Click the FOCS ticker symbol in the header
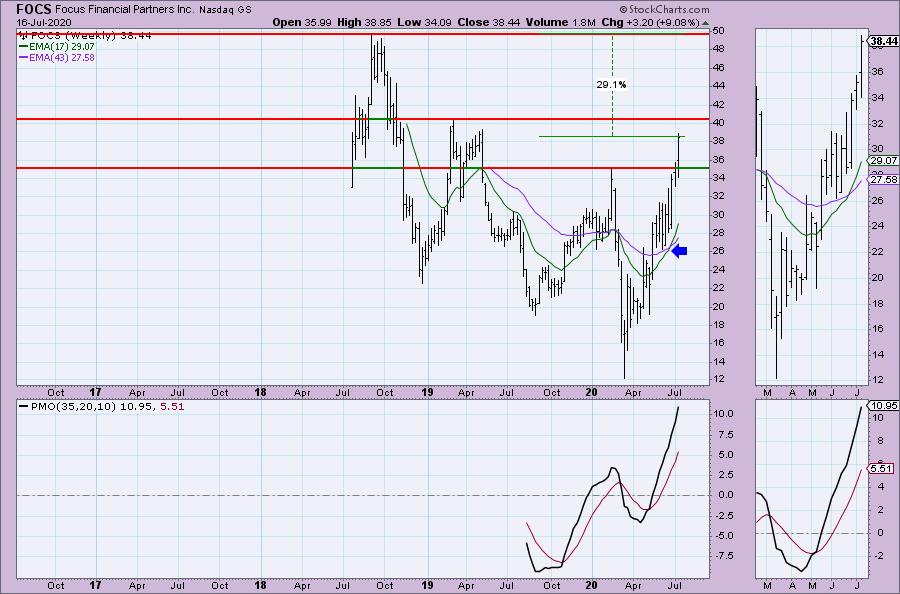This screenshot has width=900, height=594. (x=34, y=9)
